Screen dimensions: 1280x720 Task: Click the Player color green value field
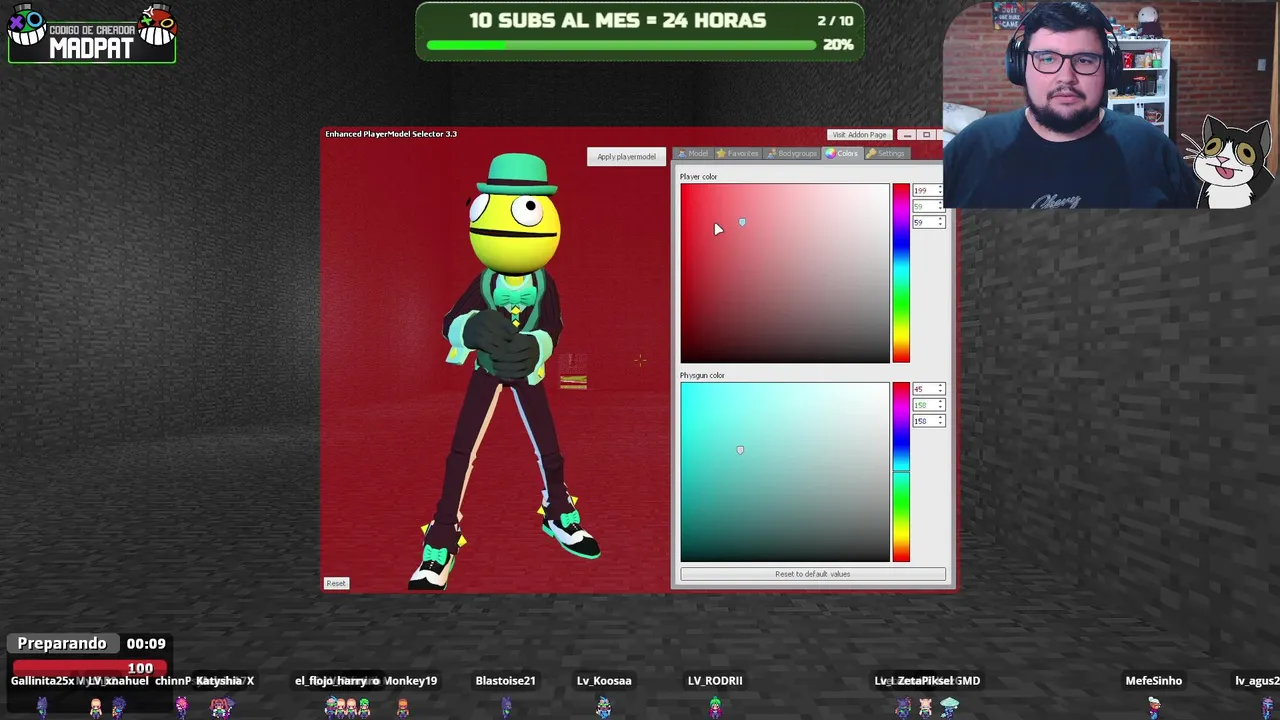(x=928, y=206)
